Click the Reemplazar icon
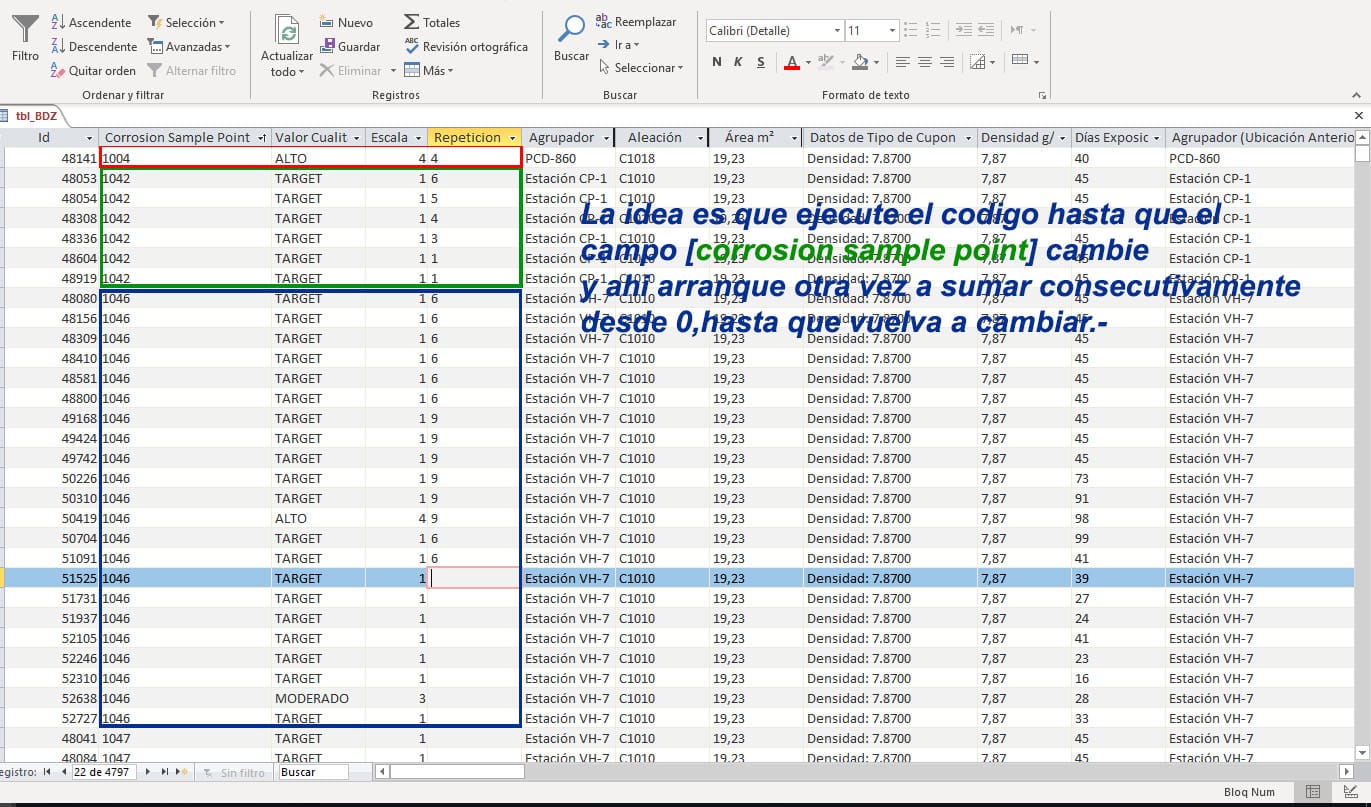The width and height of the screenshot is (1371, 807). pos(605,20)
